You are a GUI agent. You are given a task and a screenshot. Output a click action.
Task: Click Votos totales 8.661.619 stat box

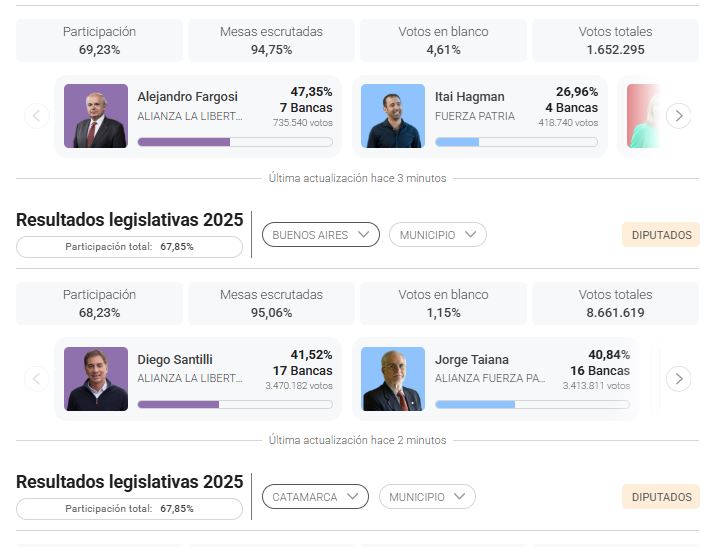point(616,303)
